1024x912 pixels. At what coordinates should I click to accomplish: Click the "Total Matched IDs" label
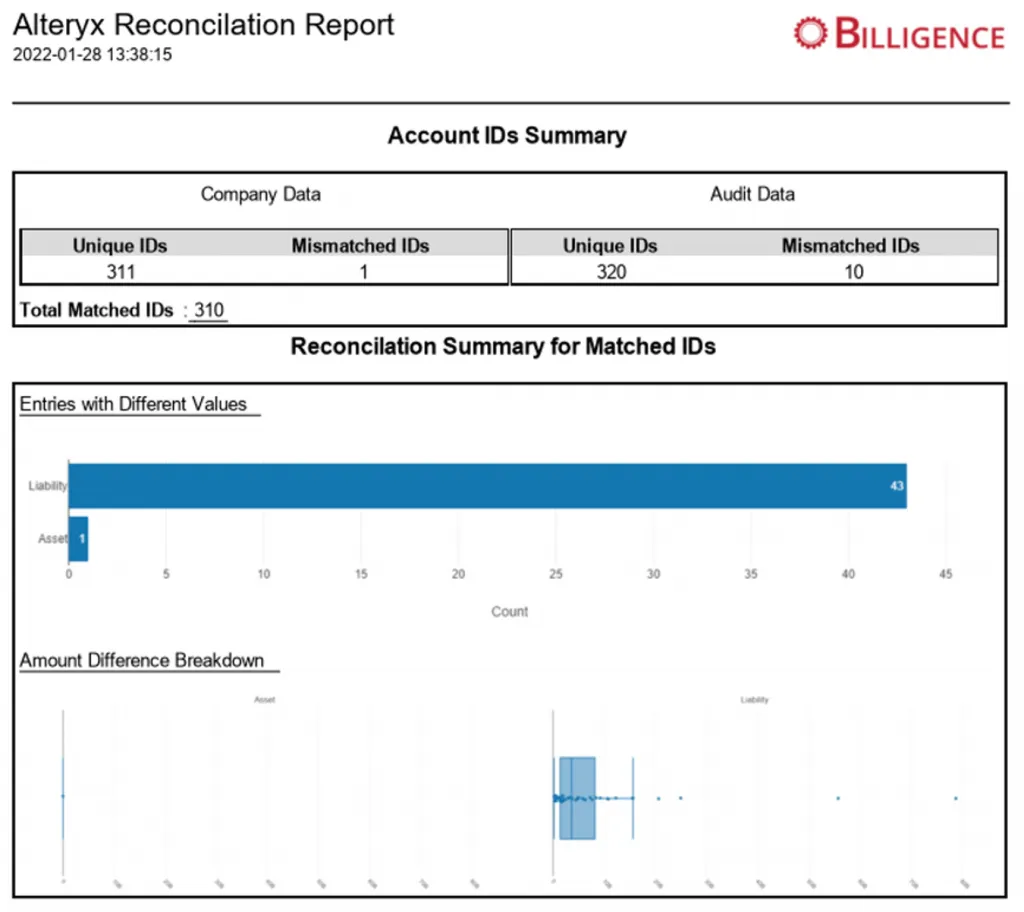97,310
